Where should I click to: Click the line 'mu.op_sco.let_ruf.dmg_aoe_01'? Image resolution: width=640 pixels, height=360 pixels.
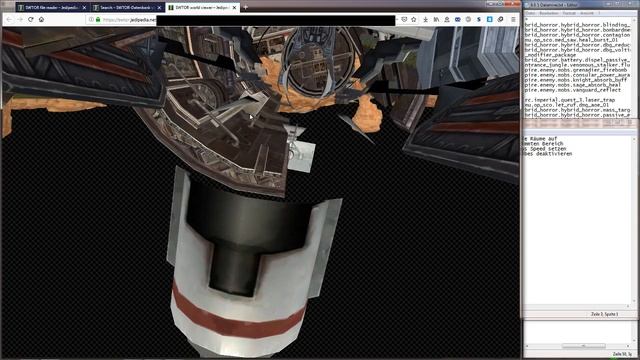point(567,105)
